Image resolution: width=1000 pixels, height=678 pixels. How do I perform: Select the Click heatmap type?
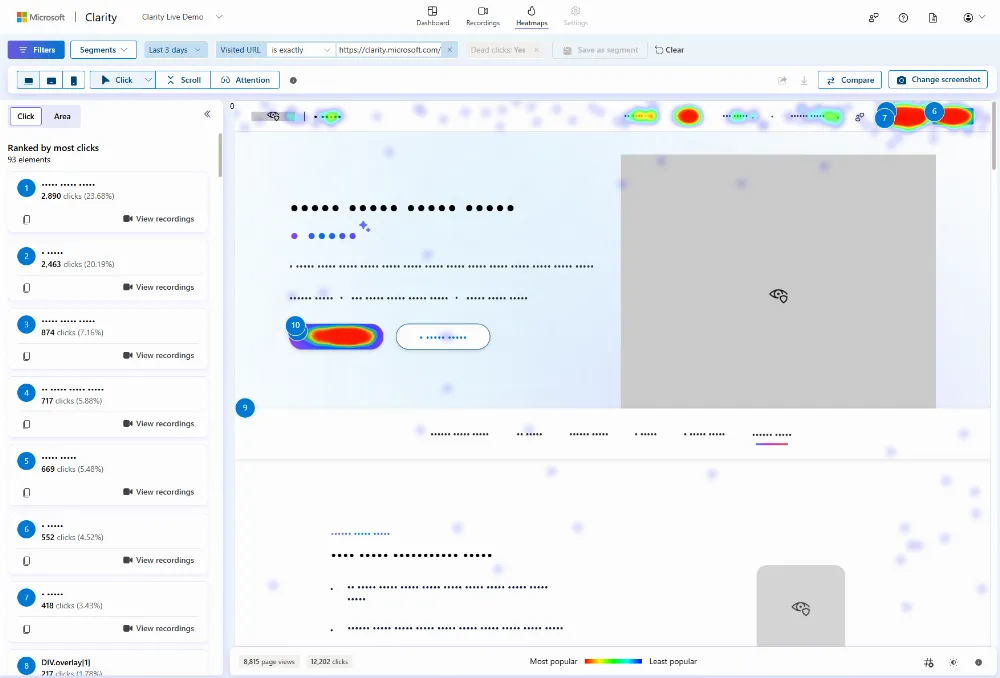pos(117,80)
